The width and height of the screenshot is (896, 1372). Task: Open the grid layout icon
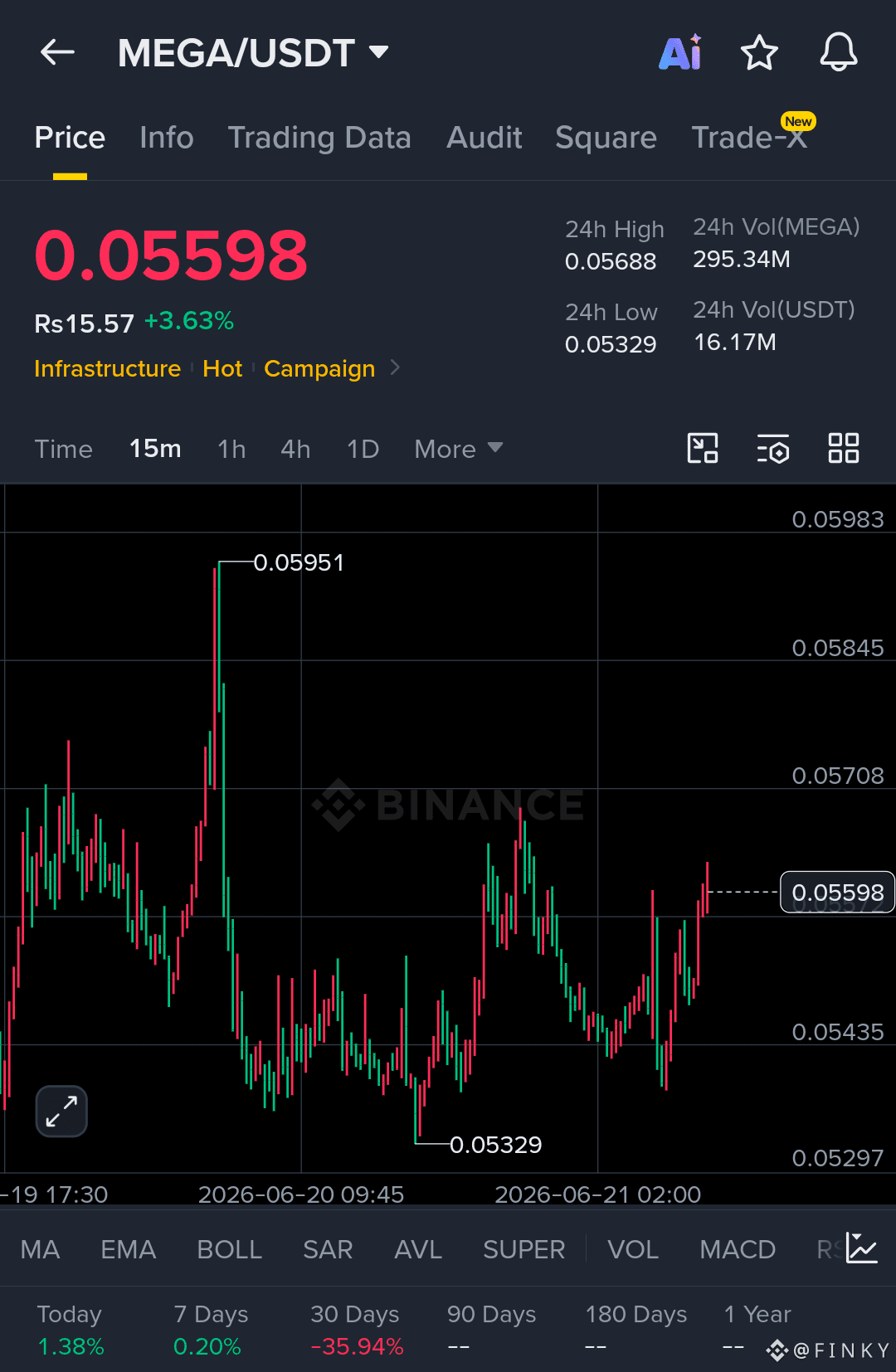click(844, 449)
